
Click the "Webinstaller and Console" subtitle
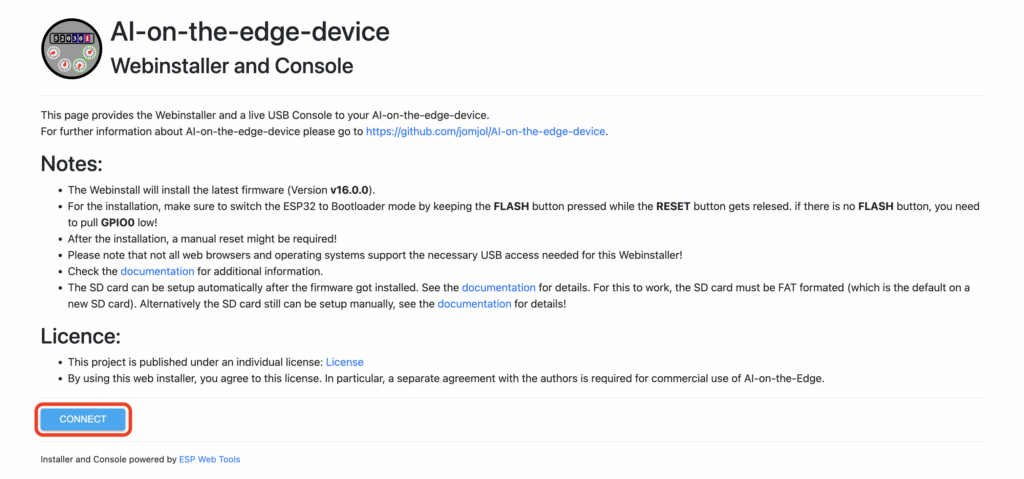[x=231, y=66]
